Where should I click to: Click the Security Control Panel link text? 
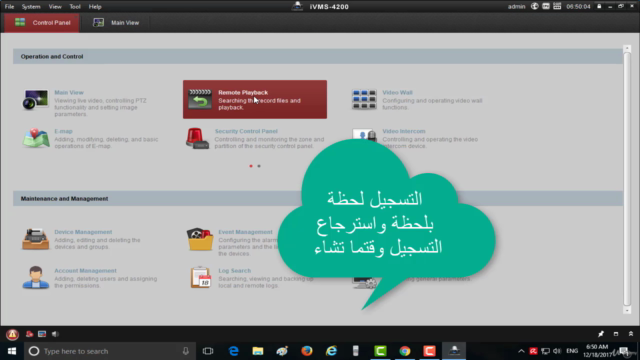[x=246, y=131]
